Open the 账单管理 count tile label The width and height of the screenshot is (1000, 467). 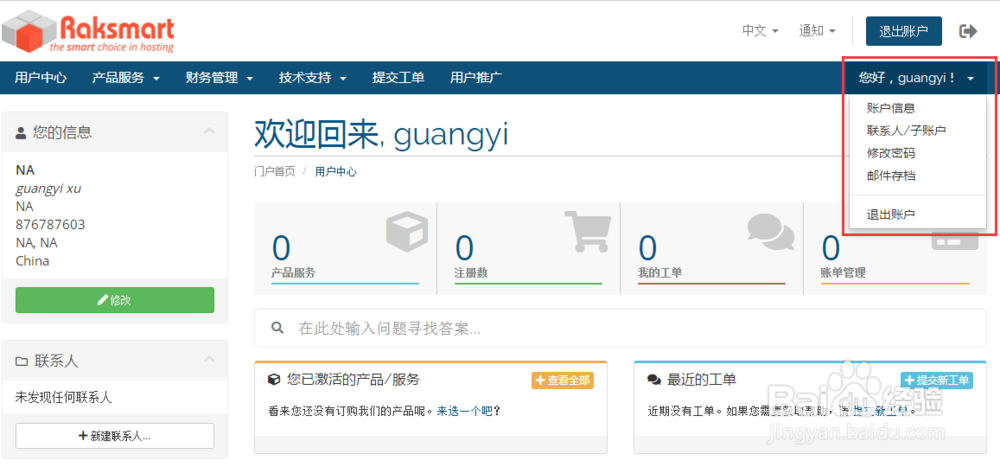pyautogui.click(x=843, y=273)
